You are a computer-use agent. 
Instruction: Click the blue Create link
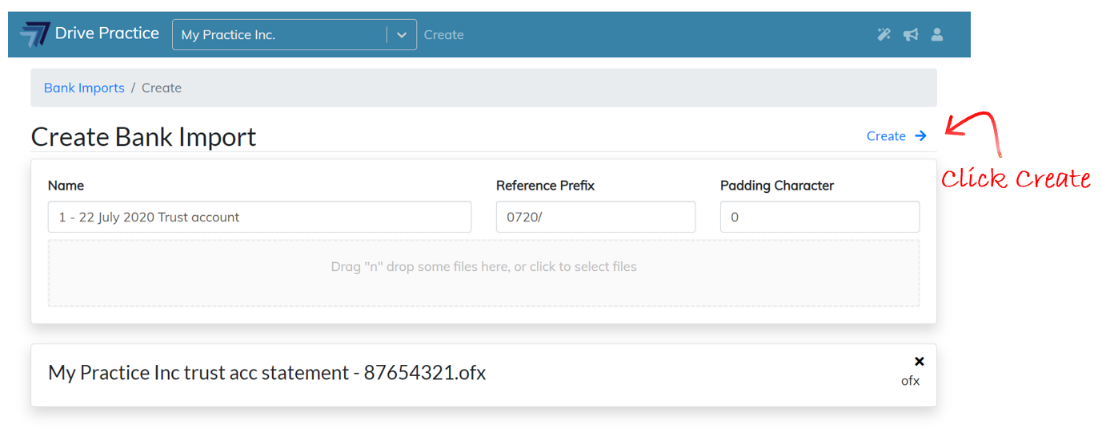click(x=886, y=136)
